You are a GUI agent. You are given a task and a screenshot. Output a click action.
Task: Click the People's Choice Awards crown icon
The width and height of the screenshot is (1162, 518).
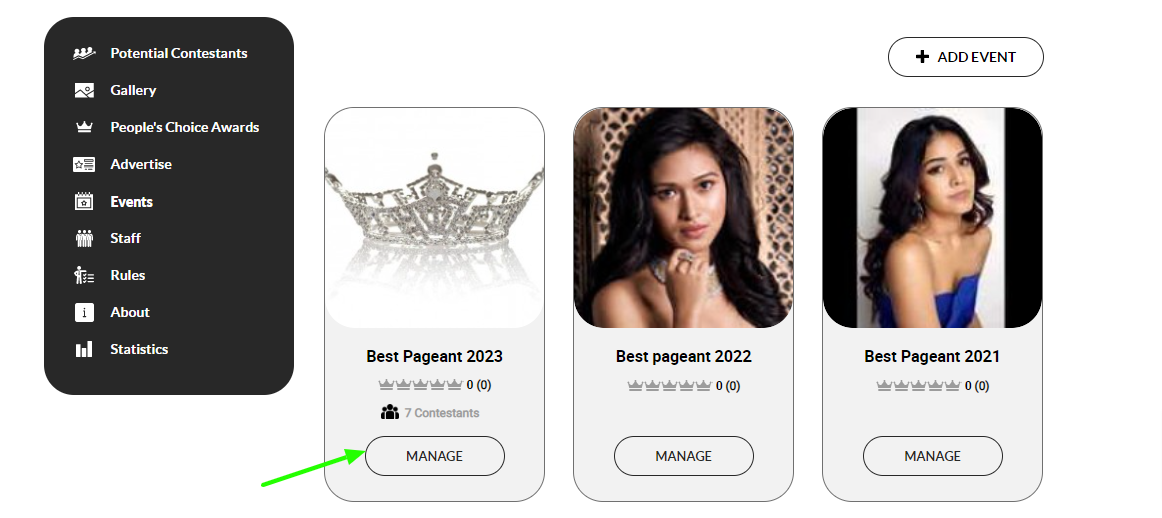84,127
